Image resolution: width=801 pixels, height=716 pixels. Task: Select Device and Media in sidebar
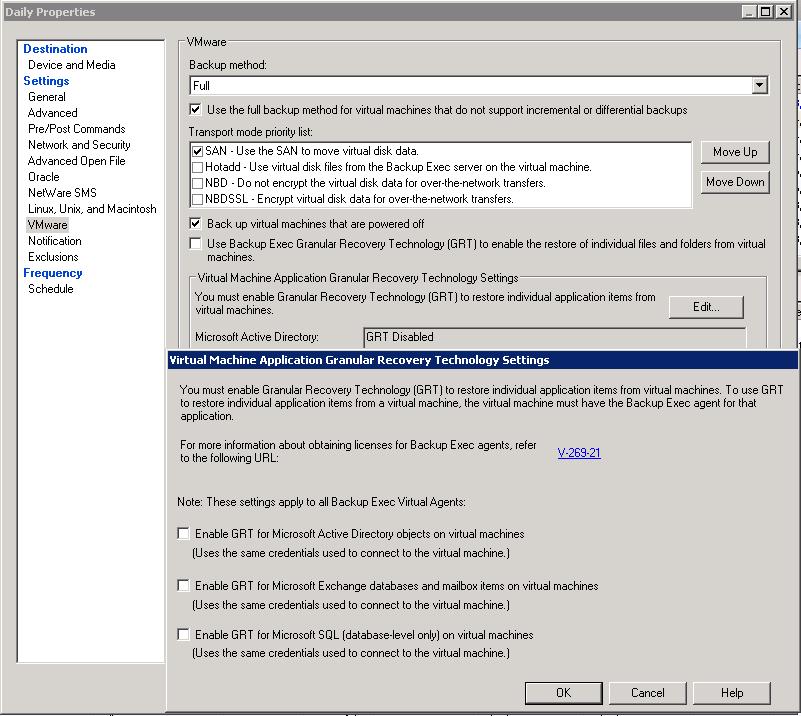(71, 65)
